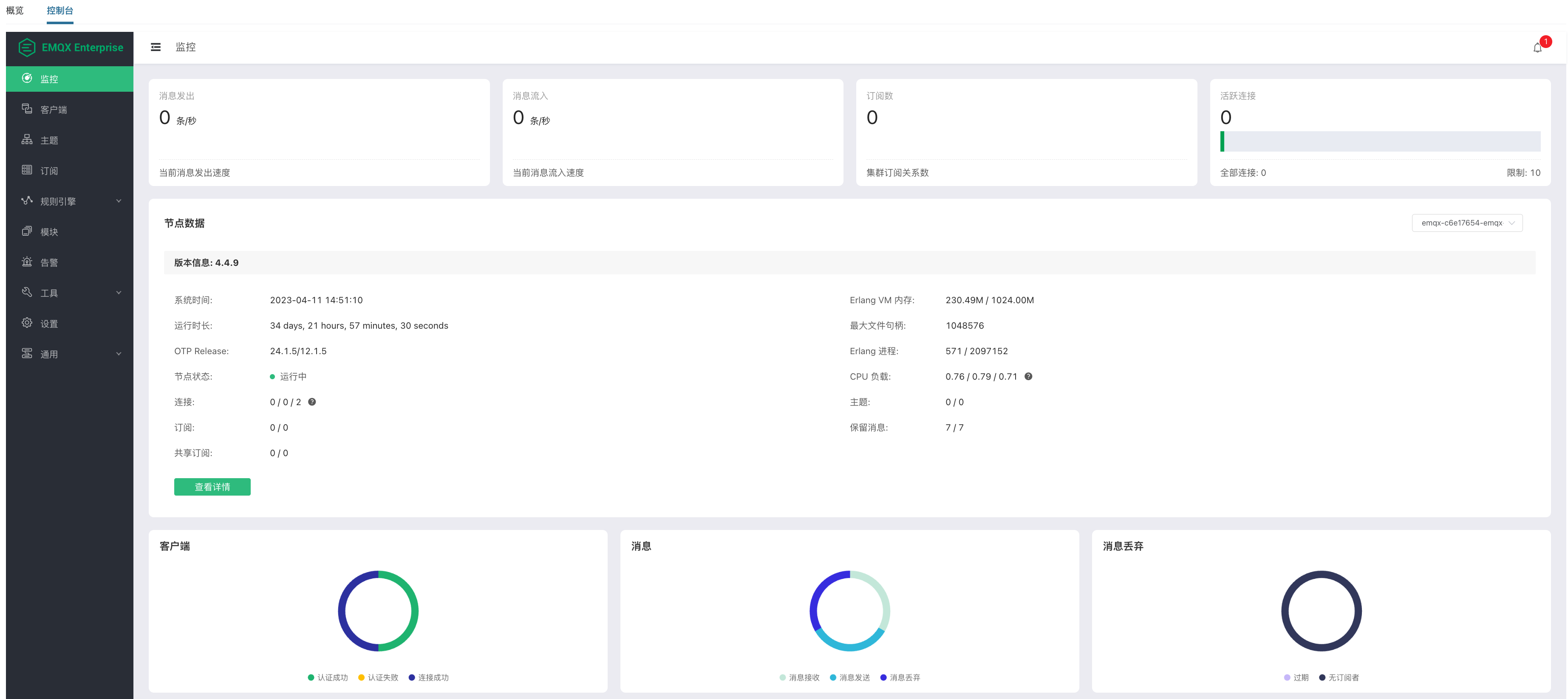Click the 查看详情 view details button
Viewport: 1568px width, 699px height.
pos(212,487)
